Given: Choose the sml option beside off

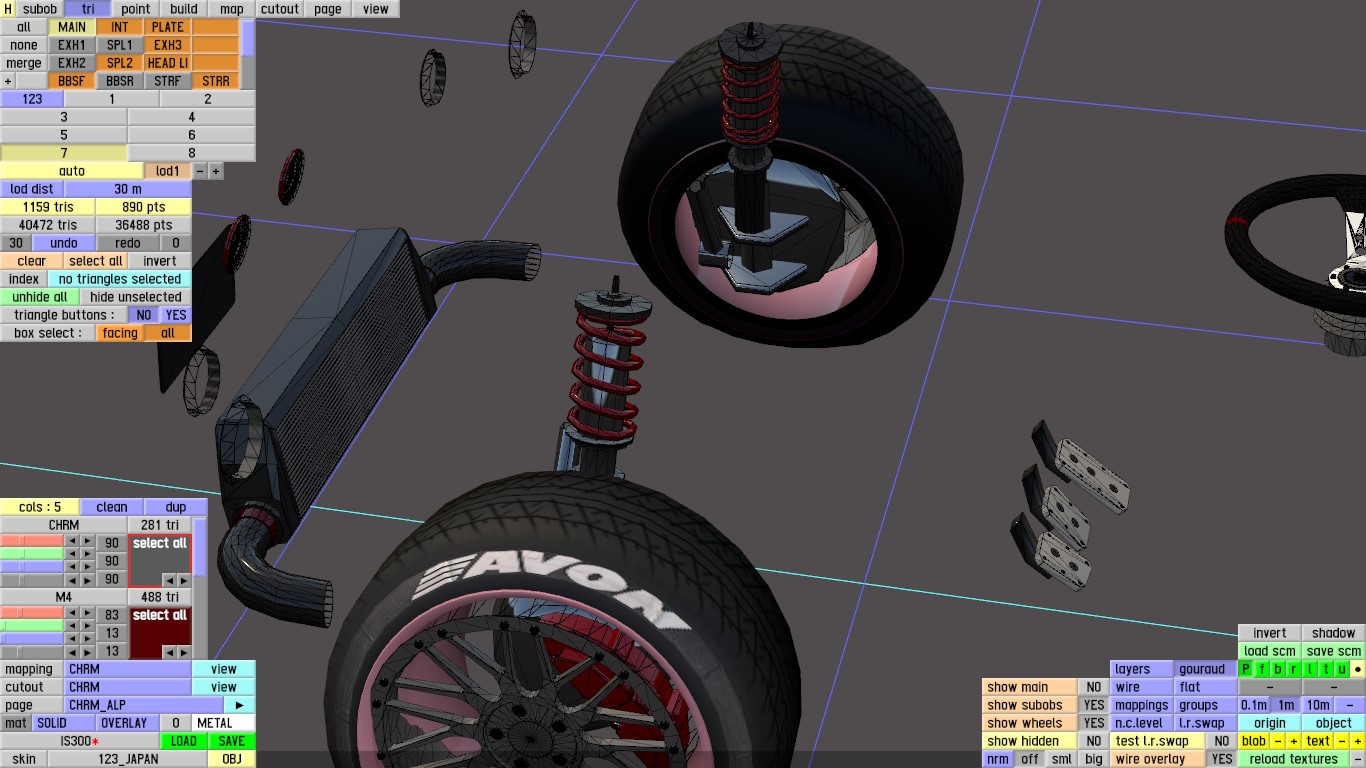Looking at the screenshot, I should pyautogui.click(x=1062, y=759).
